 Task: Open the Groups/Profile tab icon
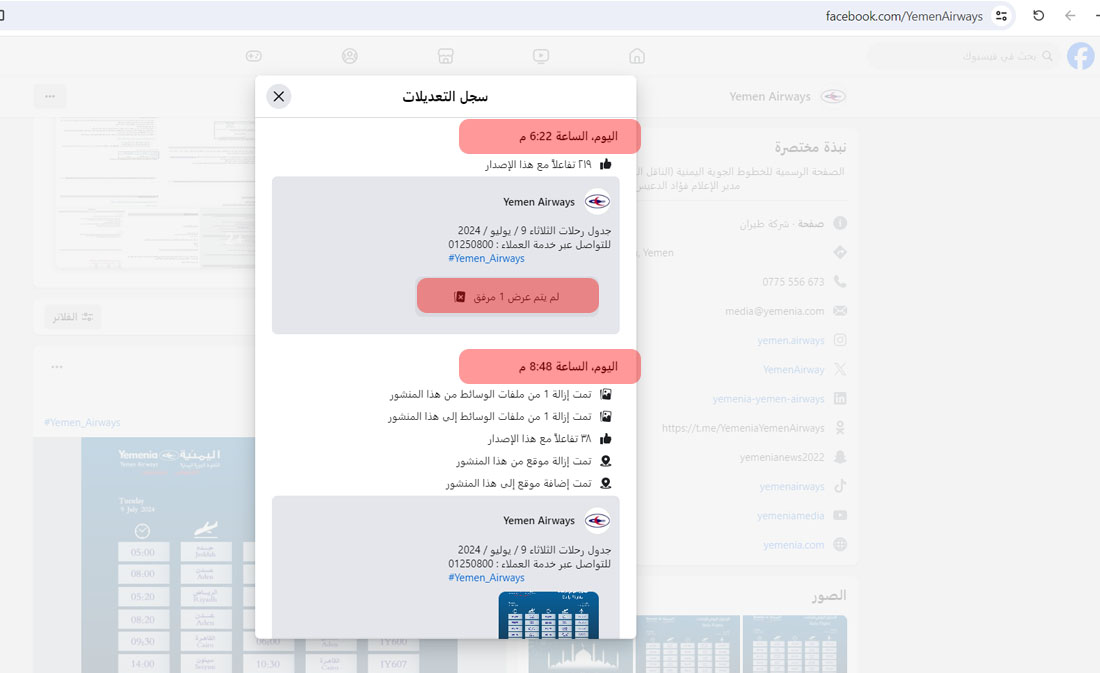pos(350,56)
